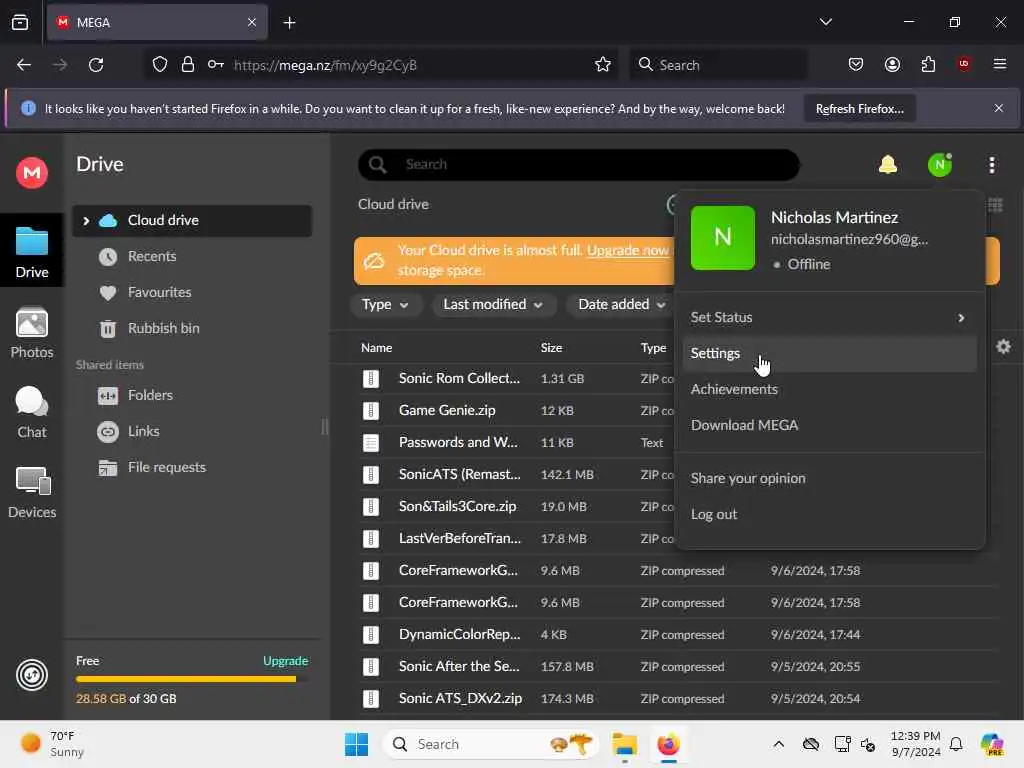Viewport: 1024px width, 768px height.
Task: Click the green N avatar icon
Action: coord(940,165)
